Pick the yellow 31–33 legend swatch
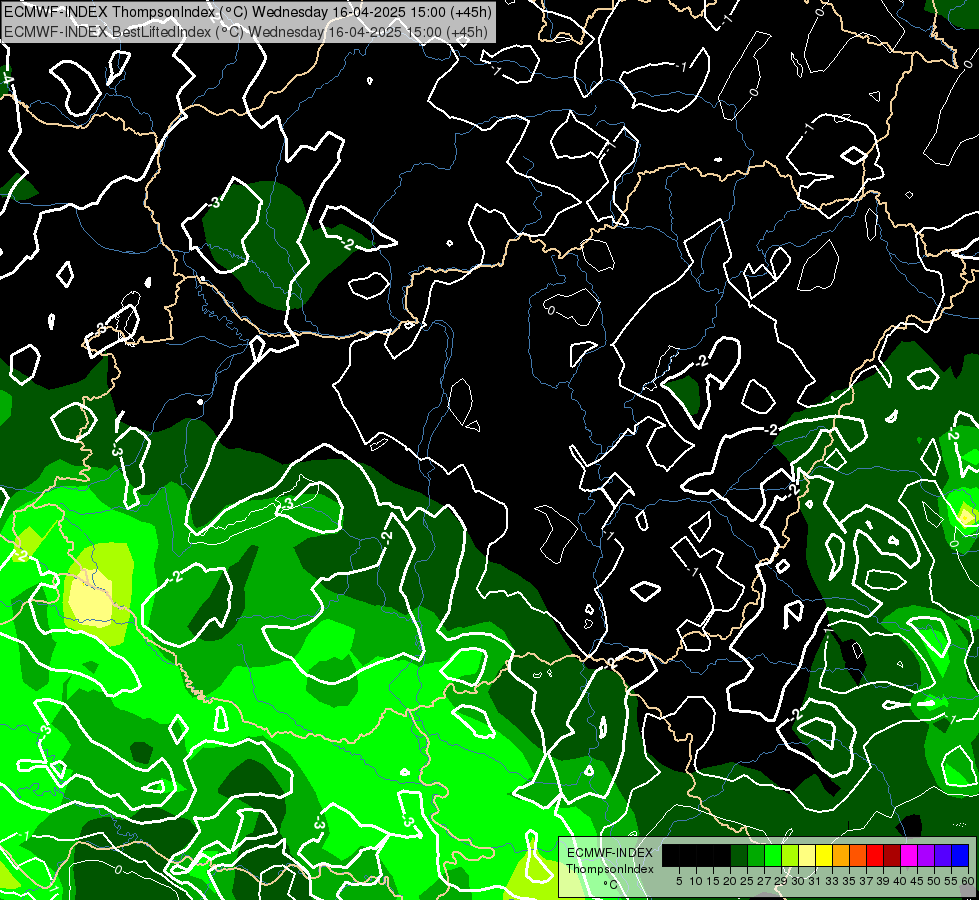This screenshot has height=900, width=979. [x=824, y=856]
